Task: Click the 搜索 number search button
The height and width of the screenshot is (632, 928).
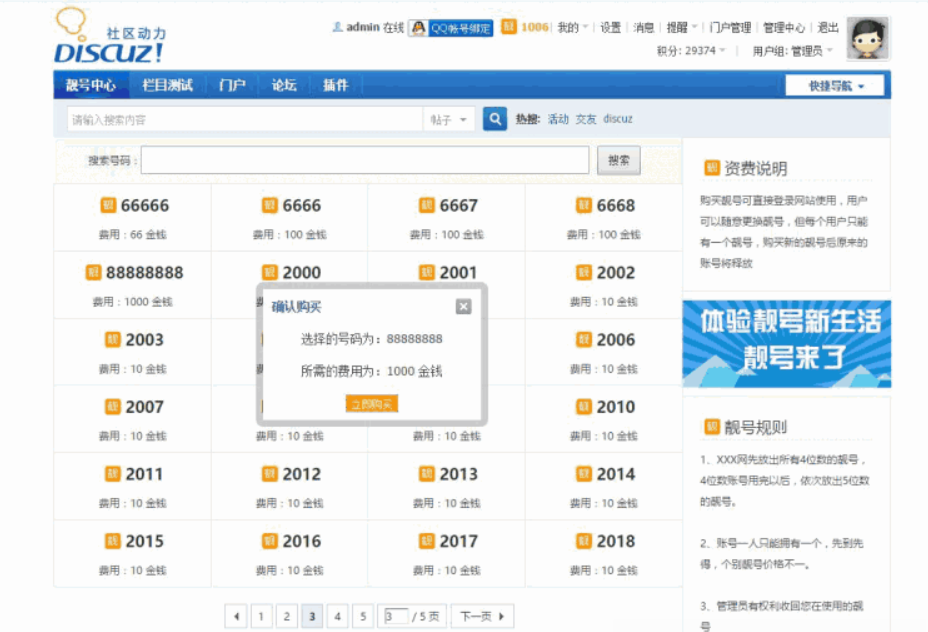Action: point(618,159)
